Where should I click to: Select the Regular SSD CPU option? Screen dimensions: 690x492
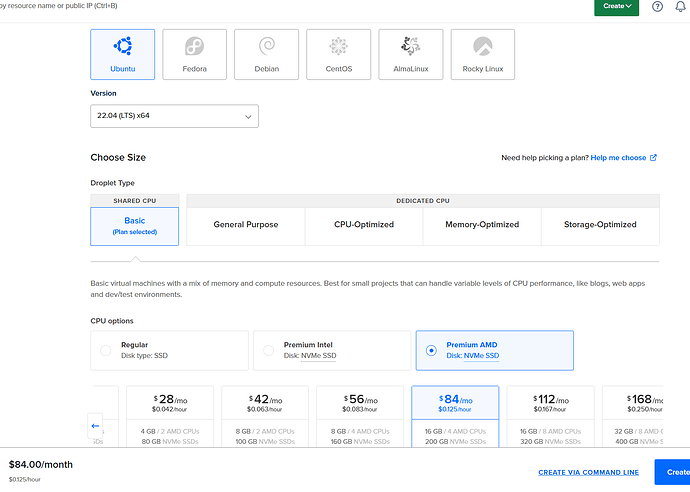(106, 350)
